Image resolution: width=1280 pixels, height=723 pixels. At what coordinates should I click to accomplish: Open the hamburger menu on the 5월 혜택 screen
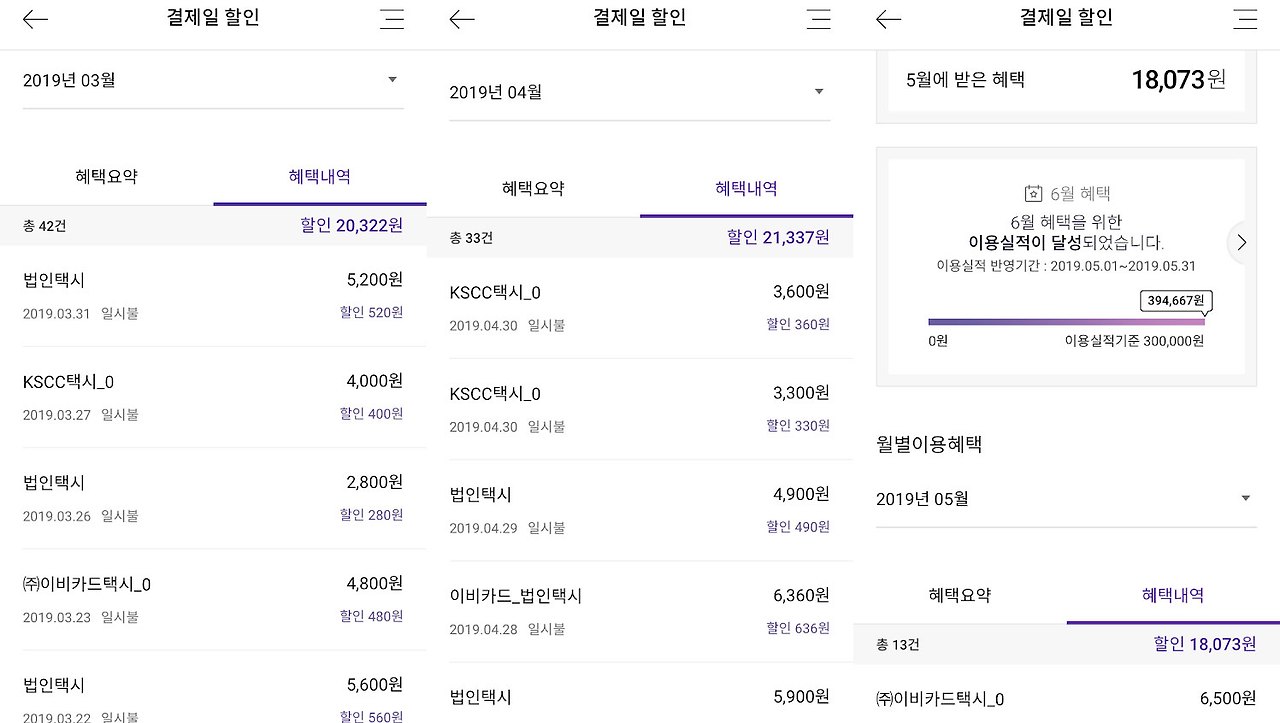tap(1246, 19)
